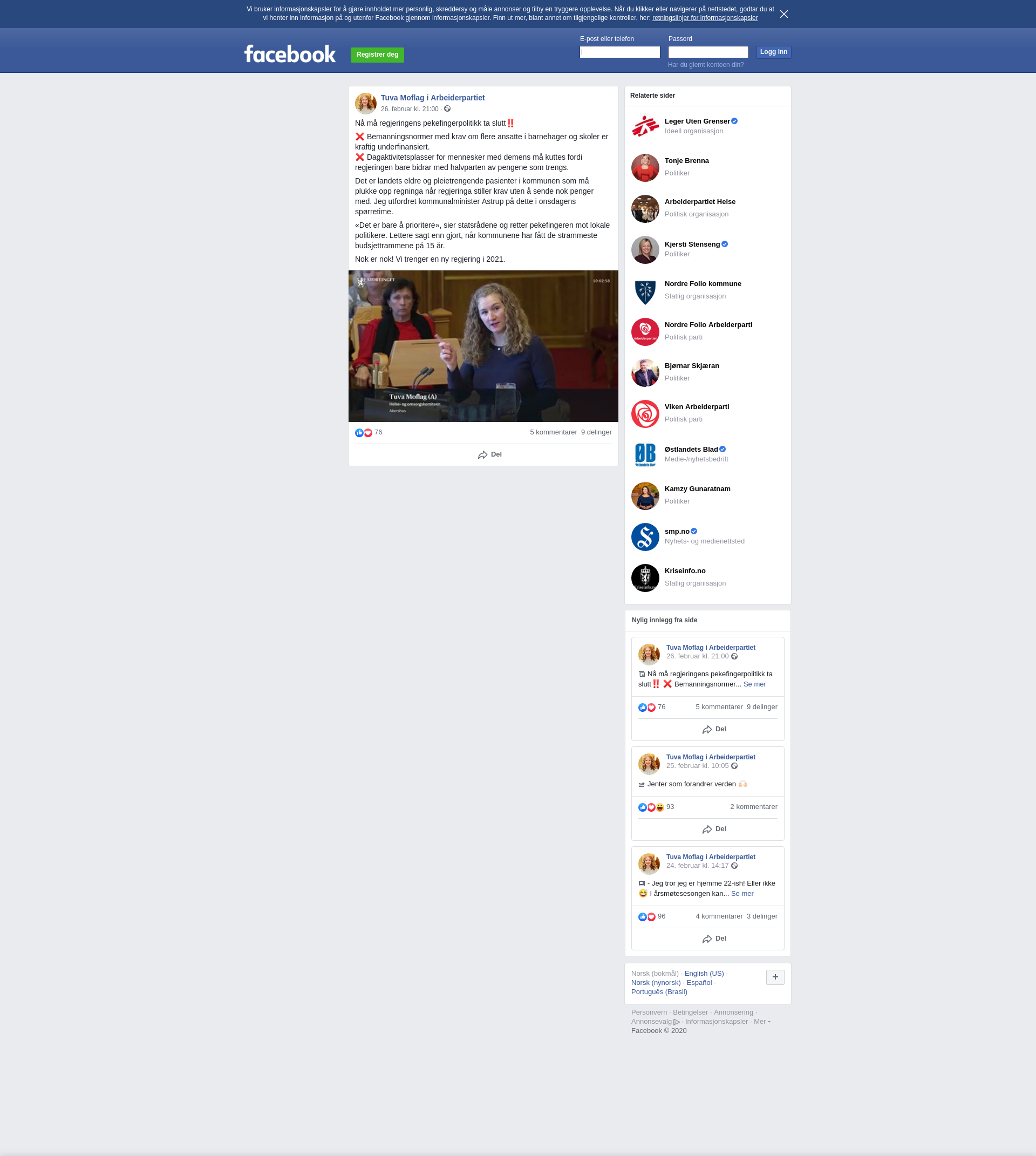Screen dimensions: 1036x1156
Task: Open Kamzy Gunaratnam profile picture
Action: pos(645,496)
